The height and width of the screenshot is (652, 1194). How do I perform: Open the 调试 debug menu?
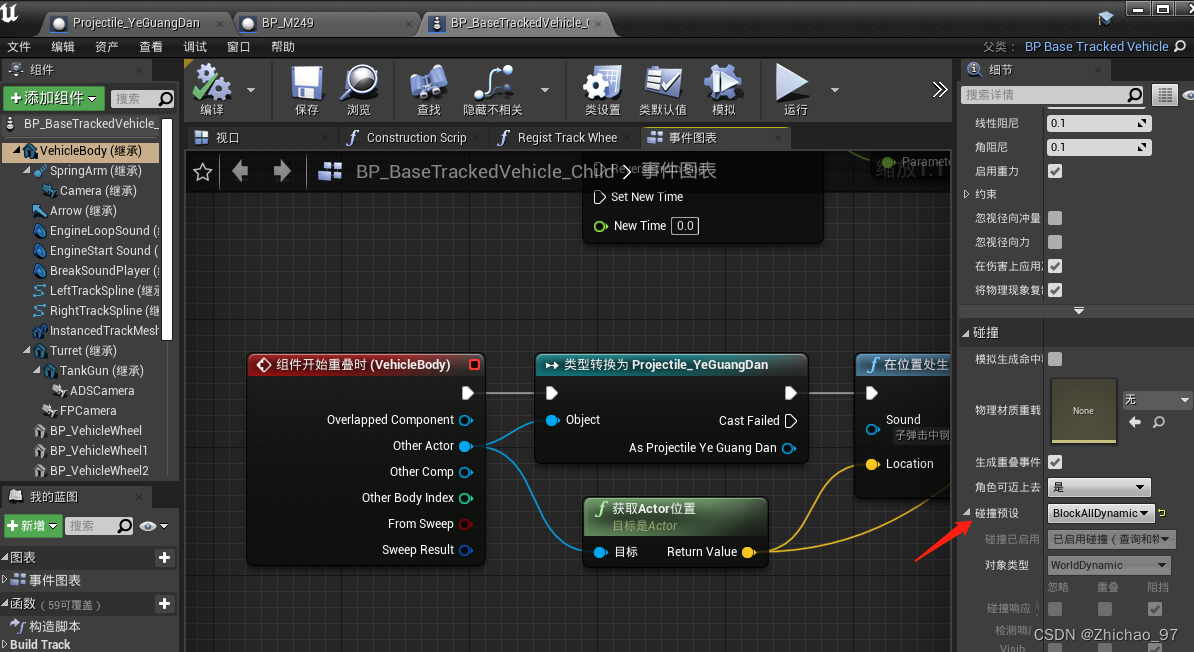click(195, 47)
